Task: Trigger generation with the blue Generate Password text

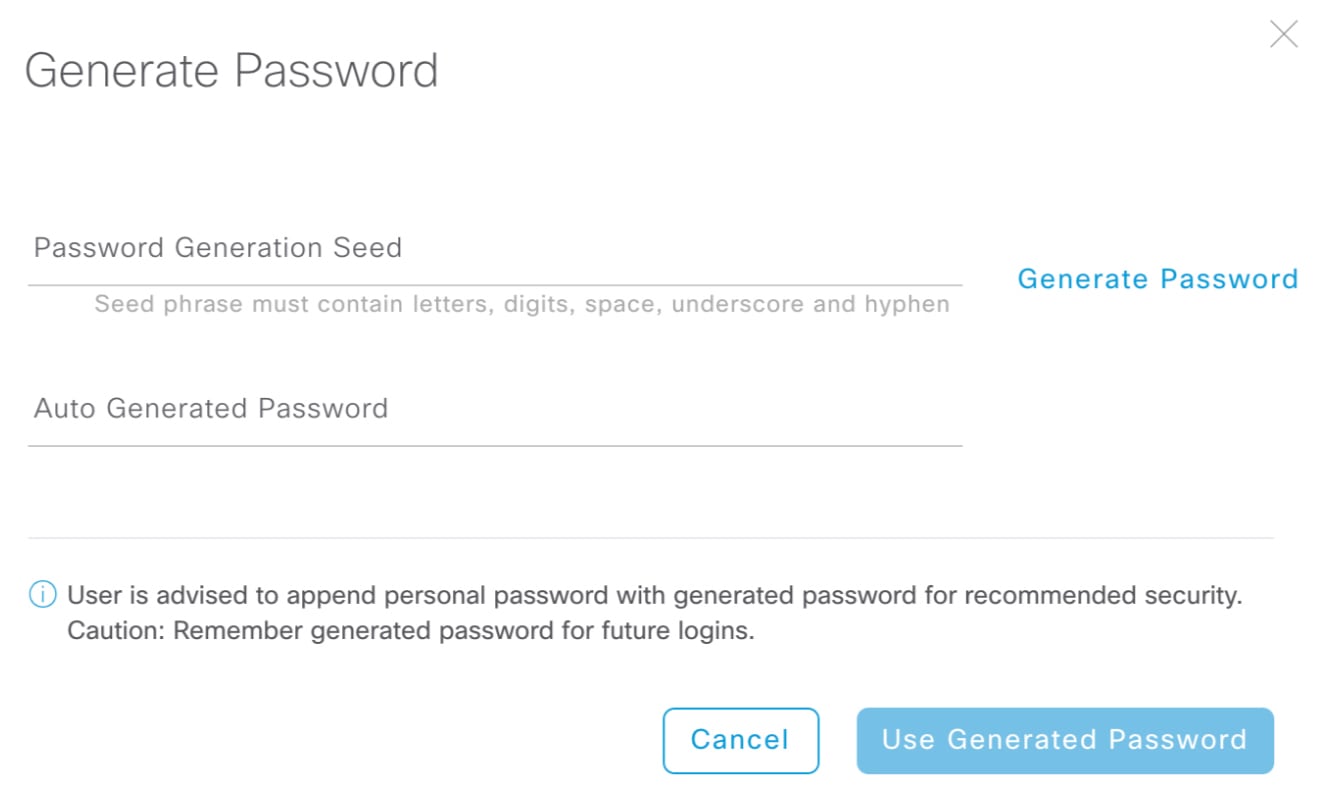Action: click(x=1157, y=279)
